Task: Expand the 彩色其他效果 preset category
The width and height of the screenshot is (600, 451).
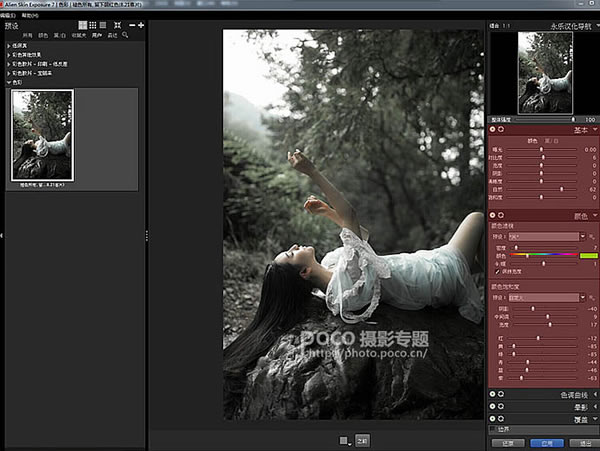Action: [x=9, y=55]
